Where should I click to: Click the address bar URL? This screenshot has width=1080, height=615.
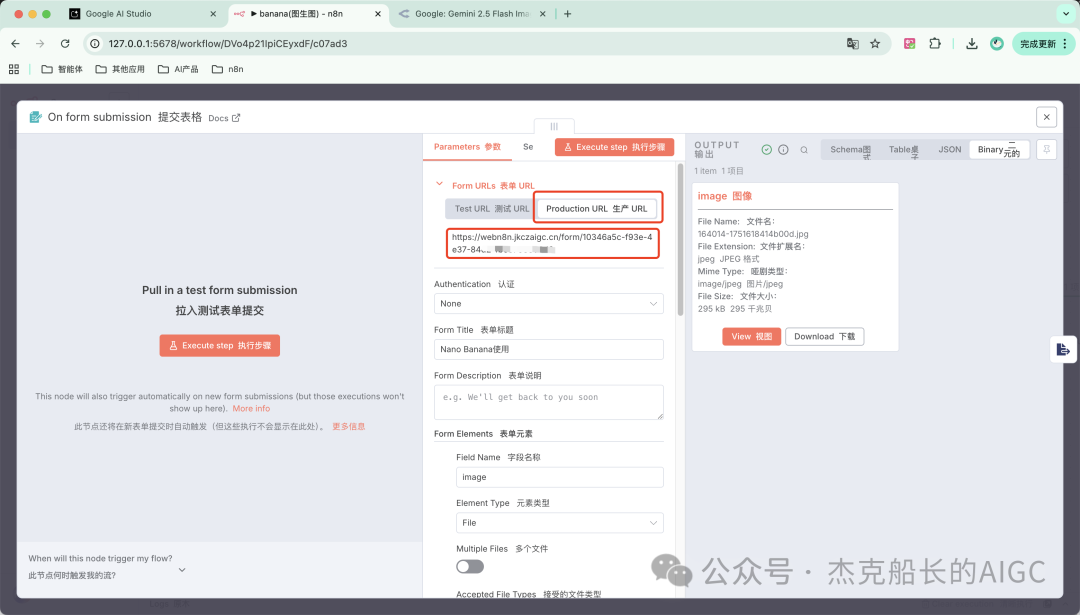[x=228, y=43]
